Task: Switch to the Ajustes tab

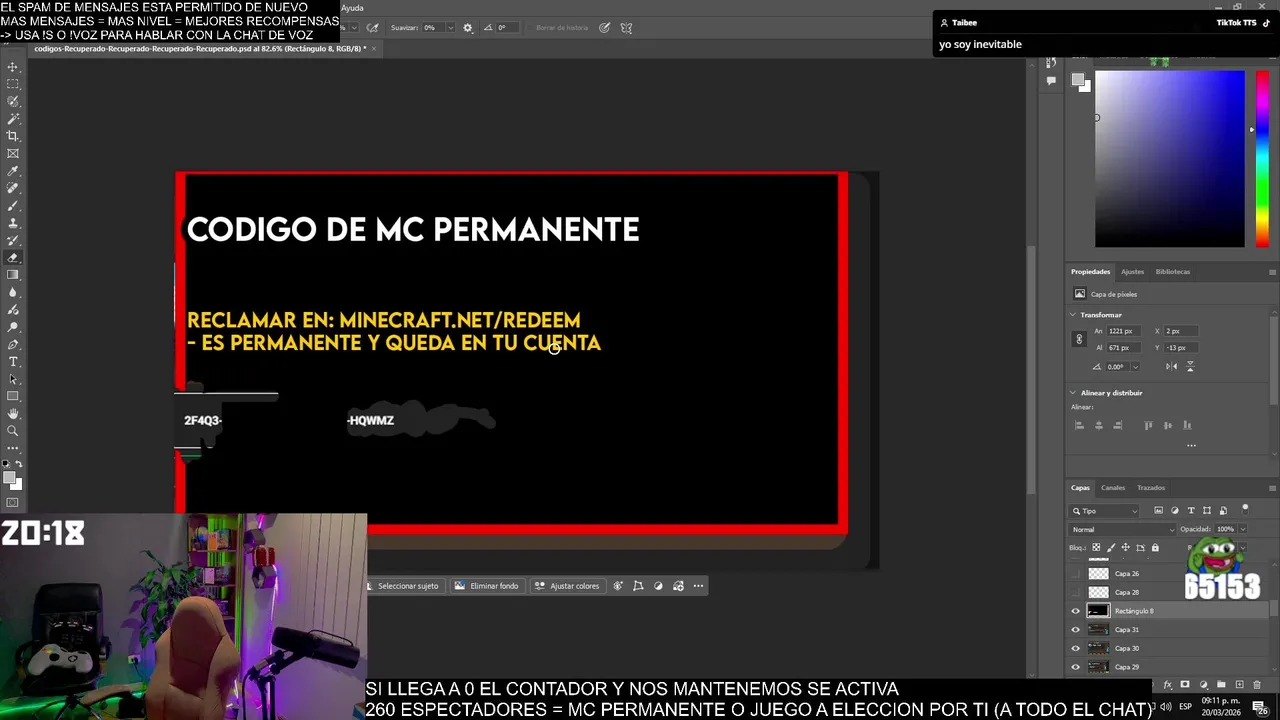Action: (x=1132, y=272)
